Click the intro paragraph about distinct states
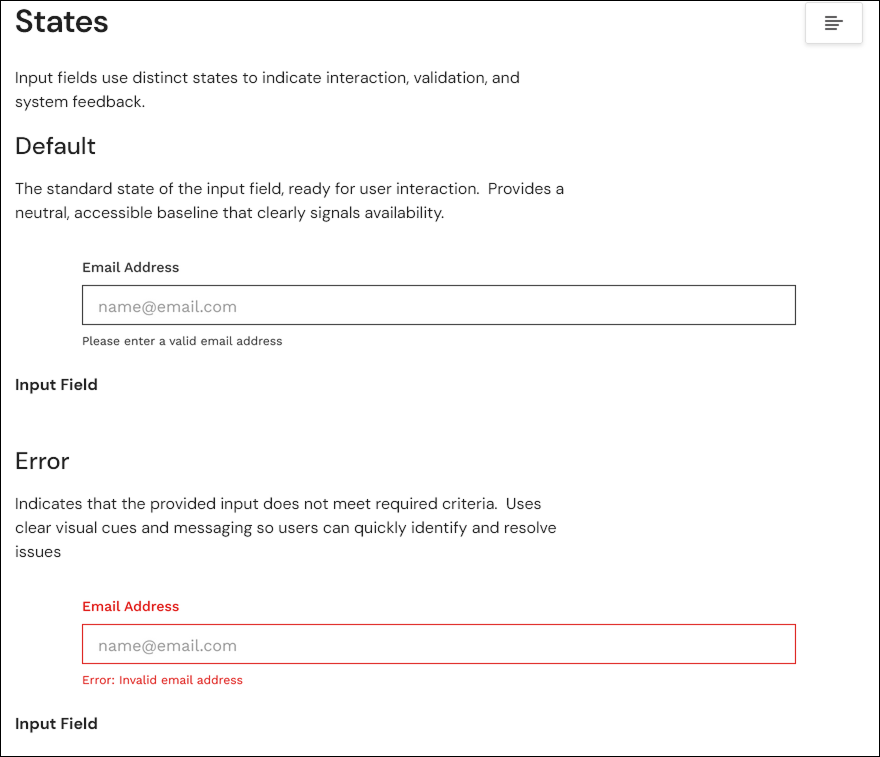The image size is (880, 757). click(x=267, y=89)
